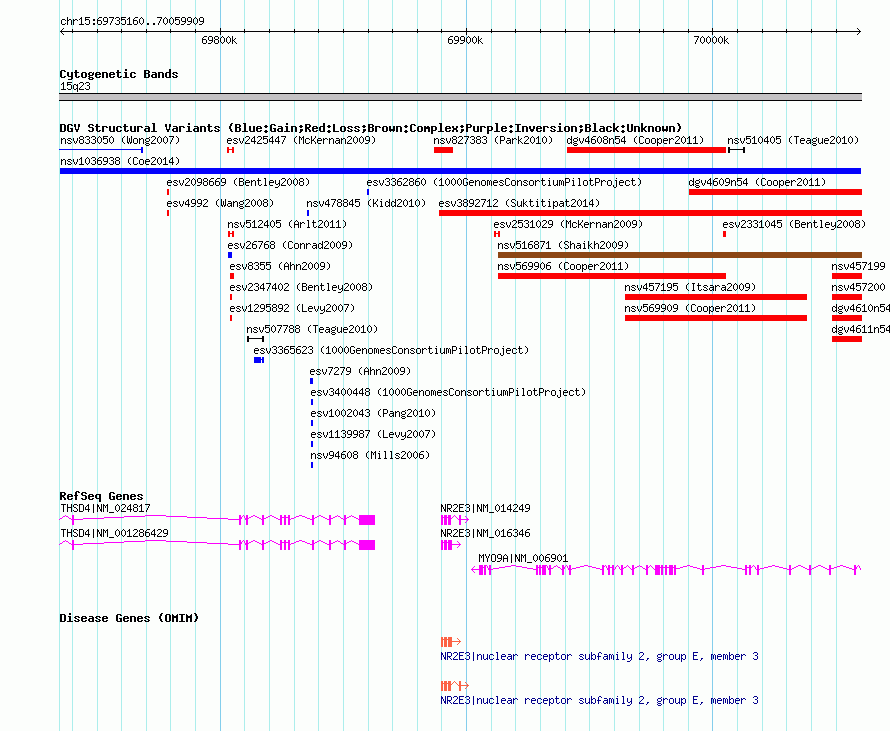The image size is (890, 731).
Task: Click the first OMIM NR2E3 orange gene glyph
Action: click(x=451, y=642)
